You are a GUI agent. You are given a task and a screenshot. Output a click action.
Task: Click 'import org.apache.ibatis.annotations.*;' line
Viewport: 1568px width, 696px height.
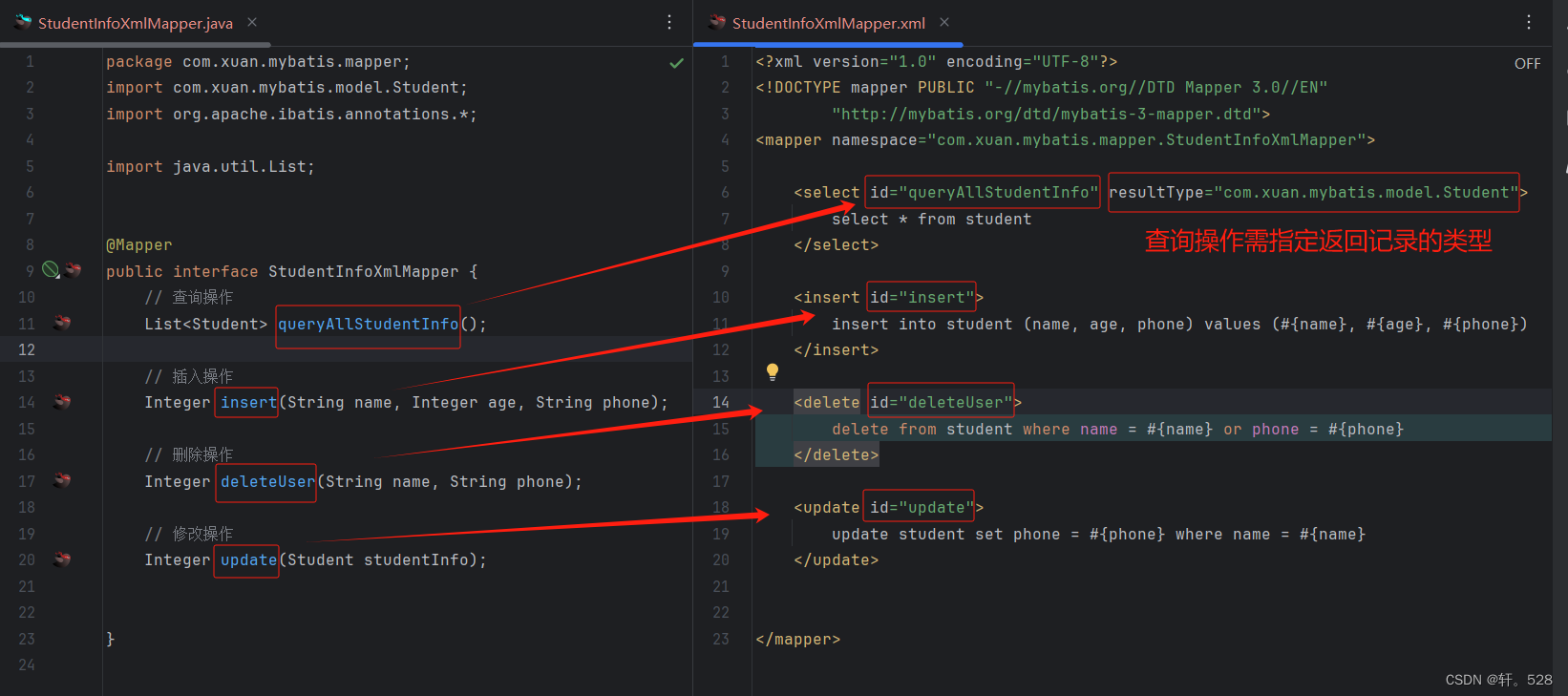tap(291, 114)
